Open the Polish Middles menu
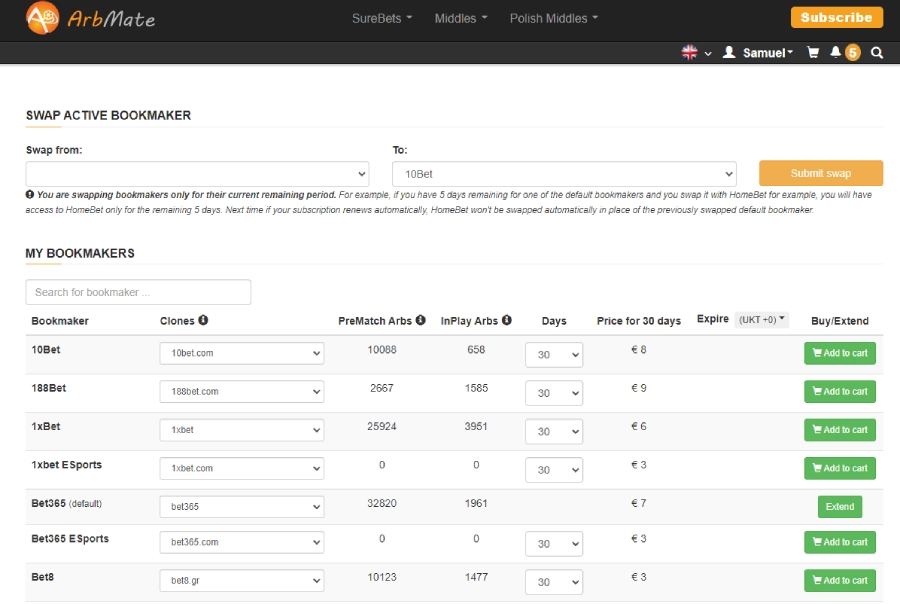The width and height of the screenshot is (900, 604). (x=553, y=18)
